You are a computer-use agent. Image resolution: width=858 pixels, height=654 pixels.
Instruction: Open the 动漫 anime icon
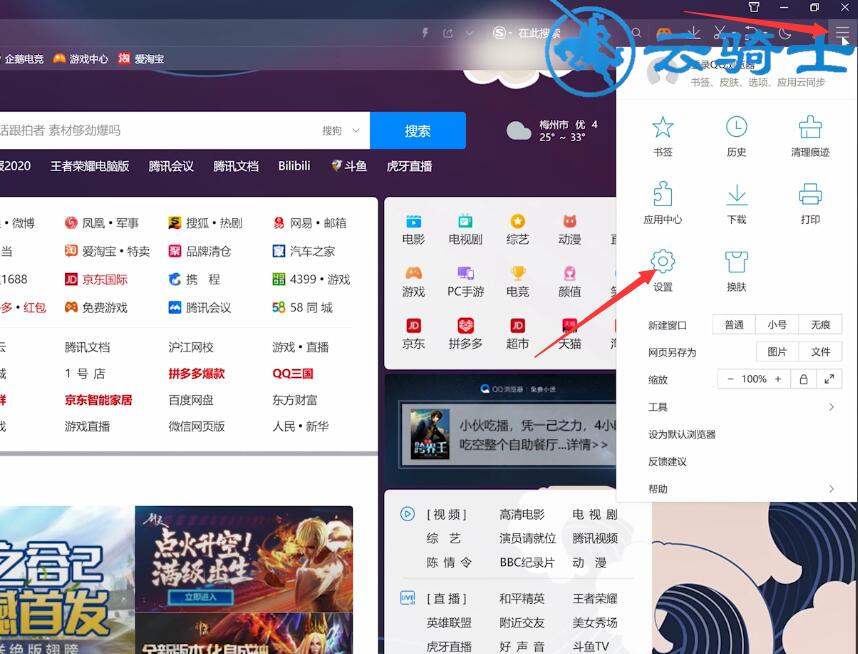(570, 221)
